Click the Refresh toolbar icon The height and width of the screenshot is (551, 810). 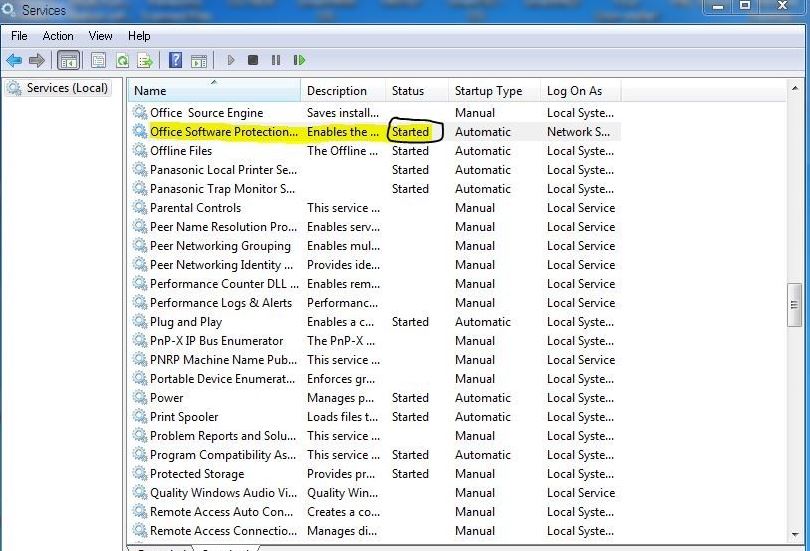pyautogui.click(x=122, y=61)
